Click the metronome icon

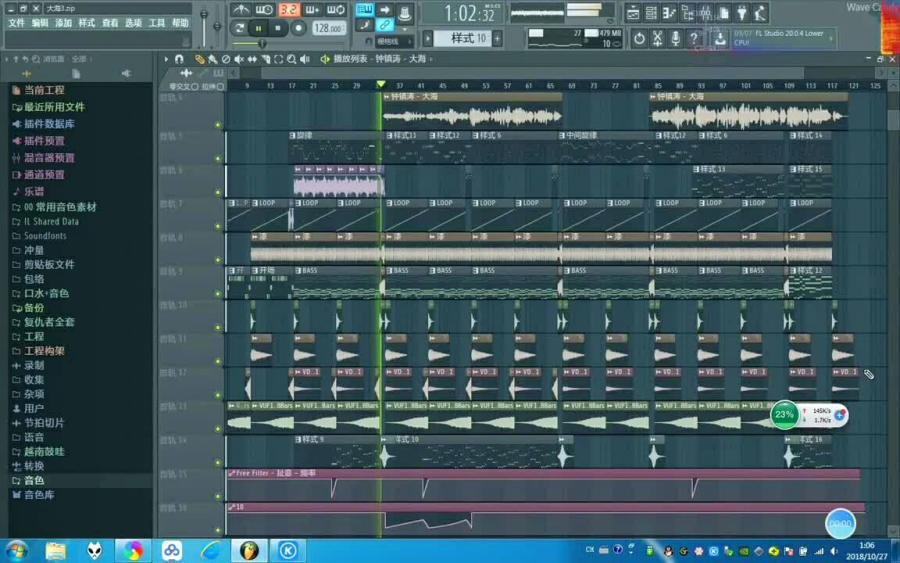(x=242, y=10)
